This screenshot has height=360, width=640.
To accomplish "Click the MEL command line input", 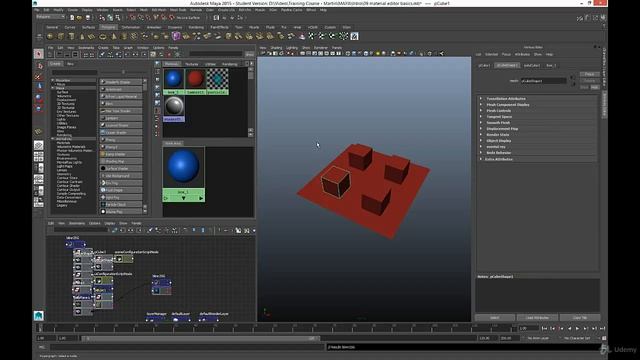I will [x=187, y=347].
